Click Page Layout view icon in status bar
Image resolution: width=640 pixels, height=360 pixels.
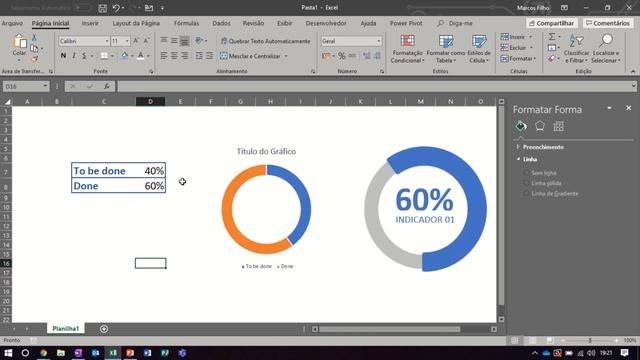coord(532,340)
